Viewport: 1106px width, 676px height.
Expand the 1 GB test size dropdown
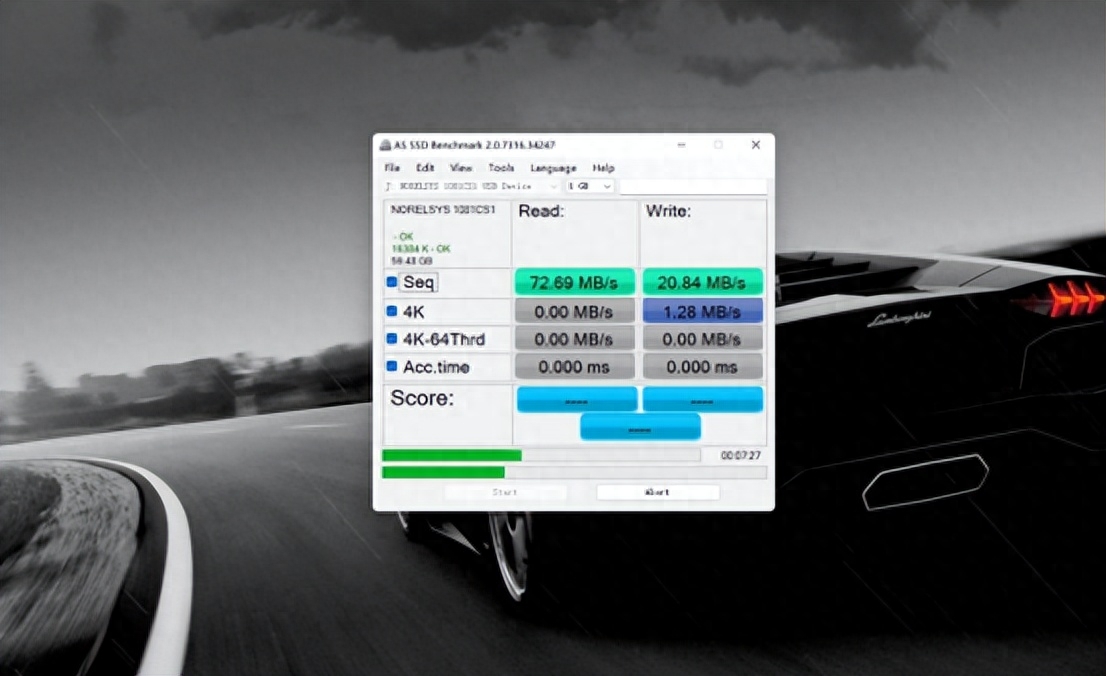tap(590, 186)
